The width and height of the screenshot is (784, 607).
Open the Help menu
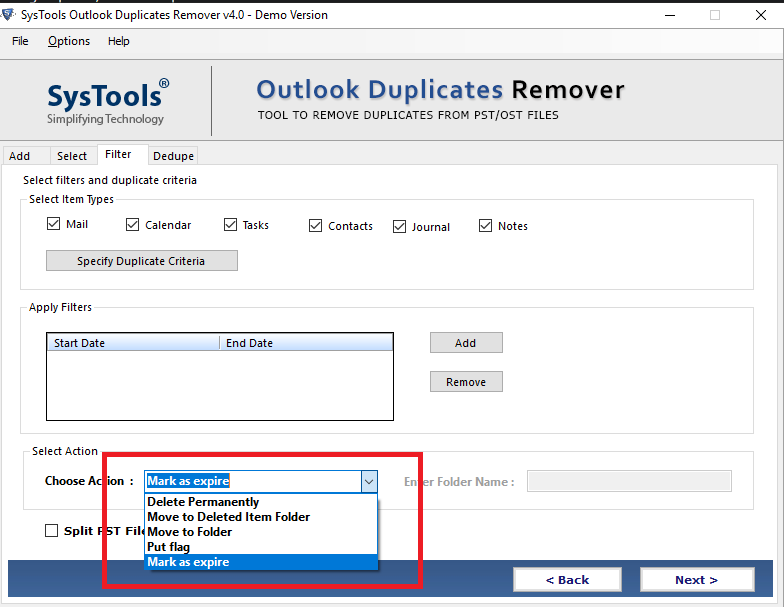(118, 41)
